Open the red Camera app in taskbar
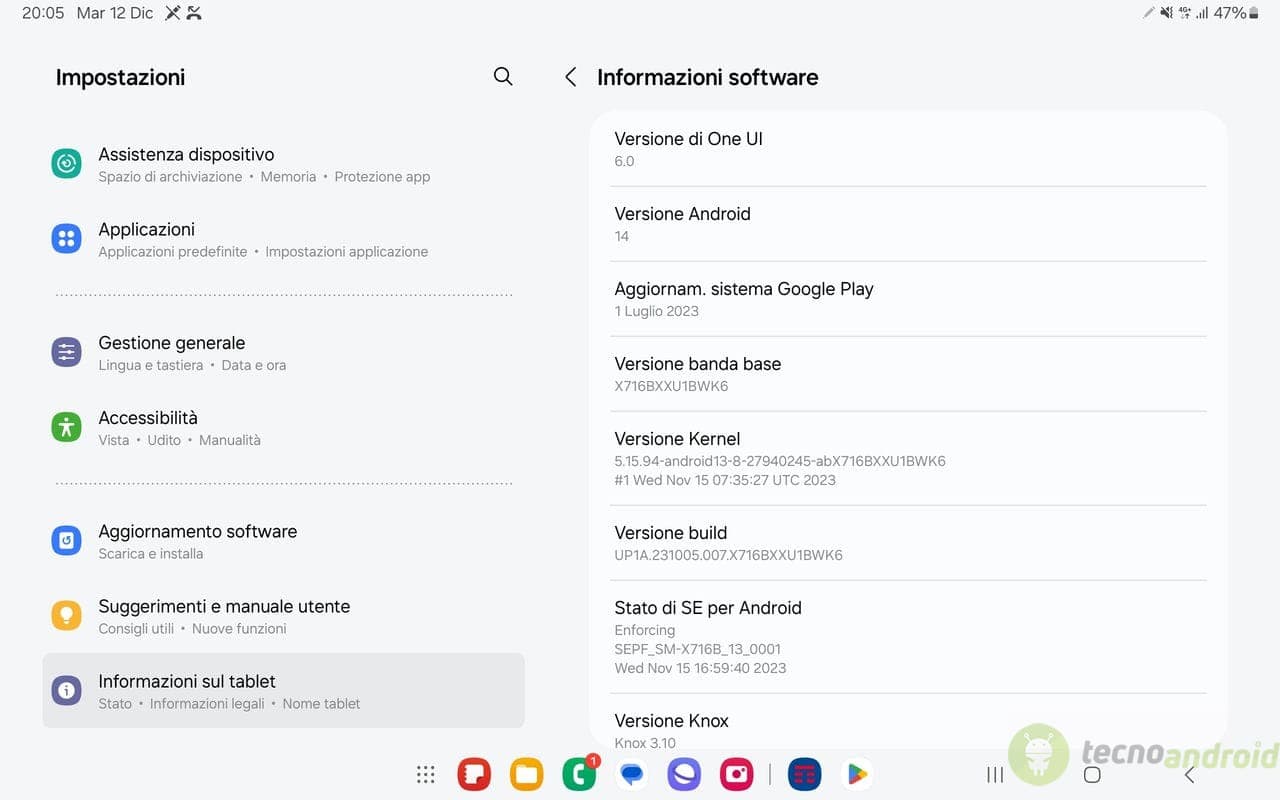The image size is (1280, 800). (x=738, y=774)
